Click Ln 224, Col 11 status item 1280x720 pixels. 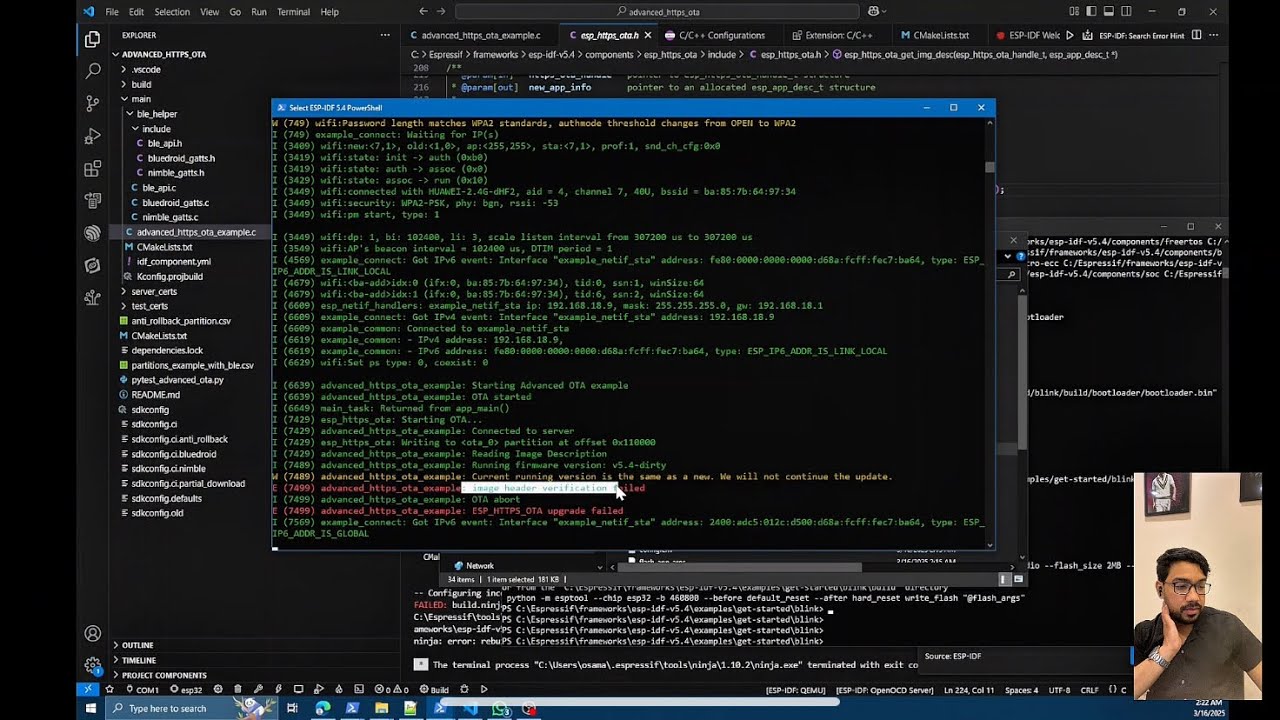[969, 690]
